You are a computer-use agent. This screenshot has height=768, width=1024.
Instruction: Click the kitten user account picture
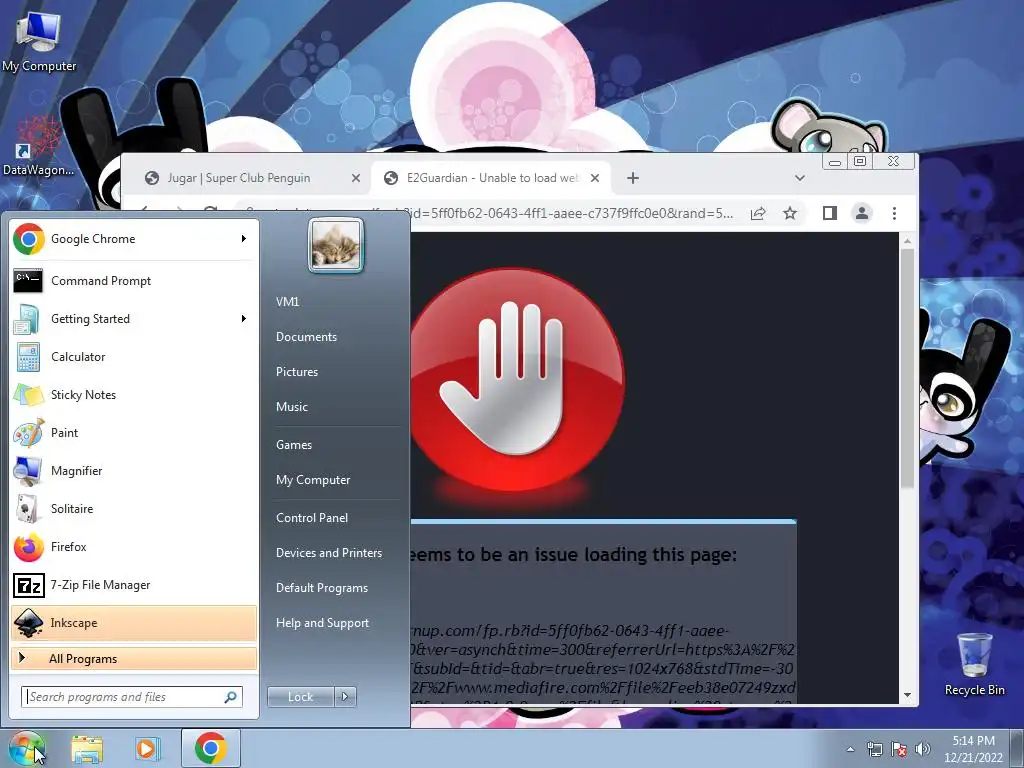(x=336, y=245)
